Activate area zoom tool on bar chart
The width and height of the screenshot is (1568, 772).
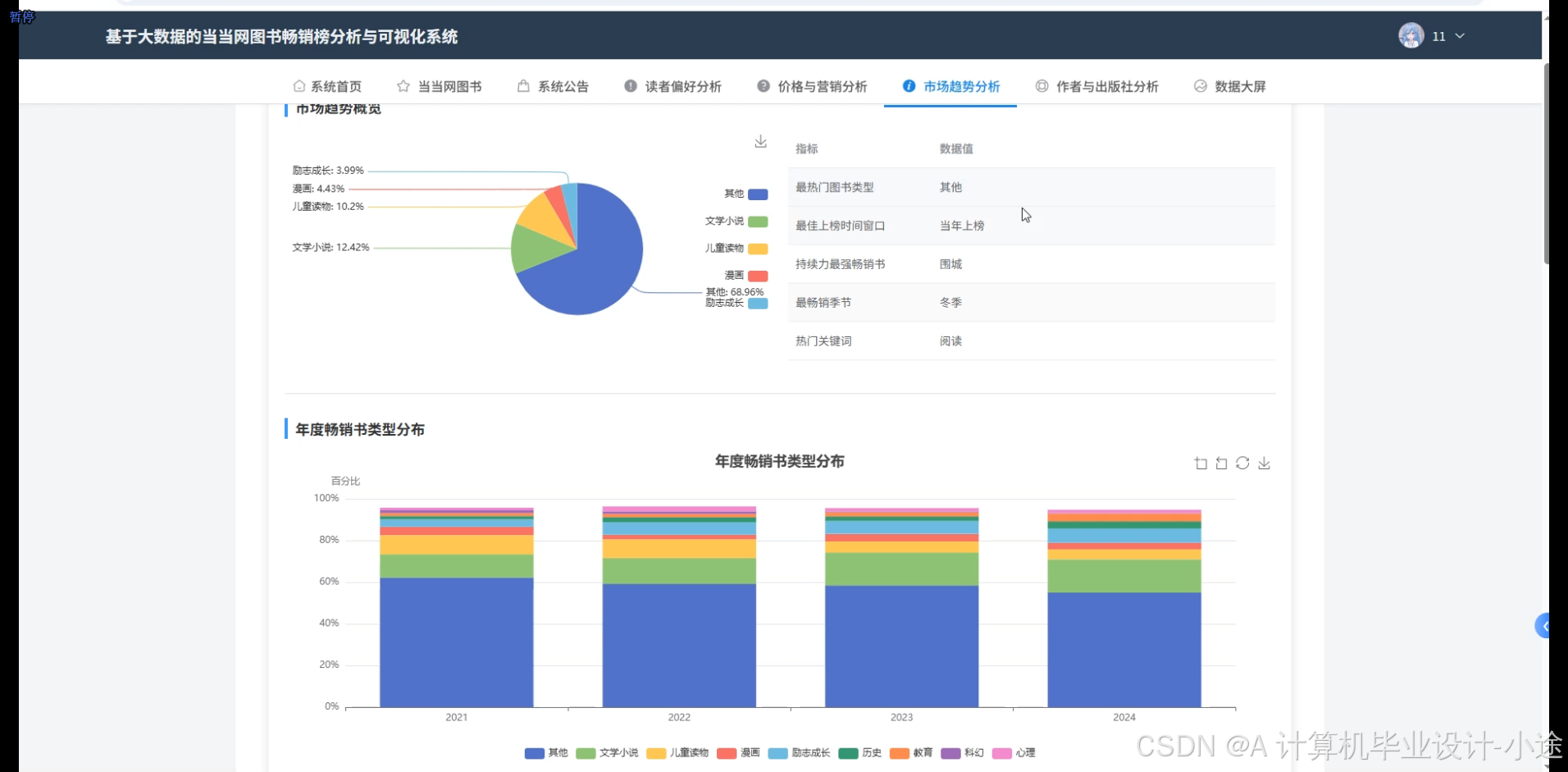point(1201,464)
